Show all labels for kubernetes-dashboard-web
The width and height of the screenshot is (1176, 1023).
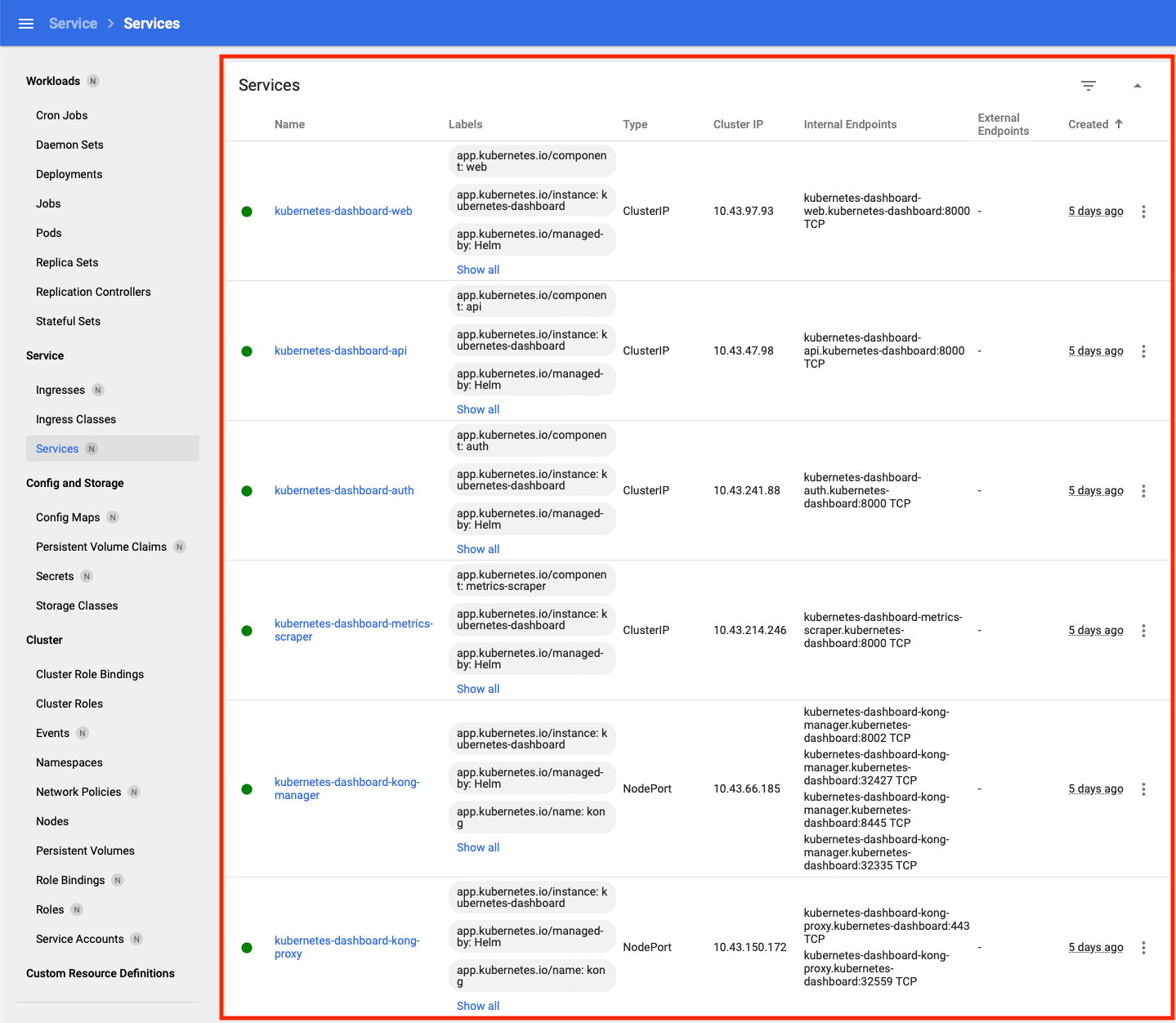(x=478, y=270)
